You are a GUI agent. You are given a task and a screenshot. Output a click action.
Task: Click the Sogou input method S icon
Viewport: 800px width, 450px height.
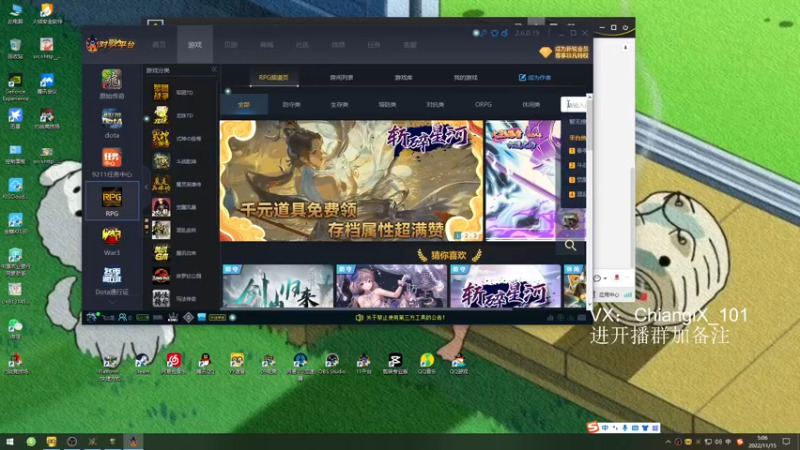(x=592, y=428)
